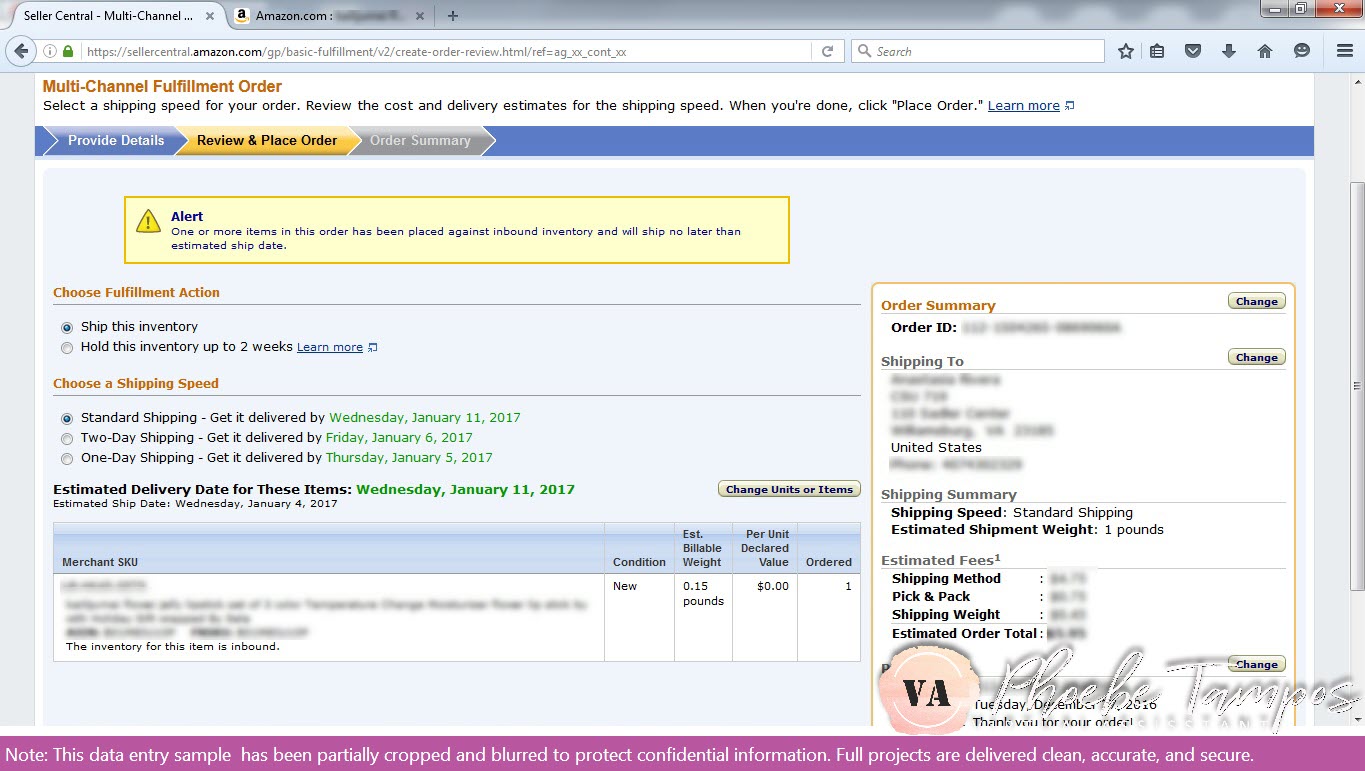View site security via the padlock icon

pos(66,50)
